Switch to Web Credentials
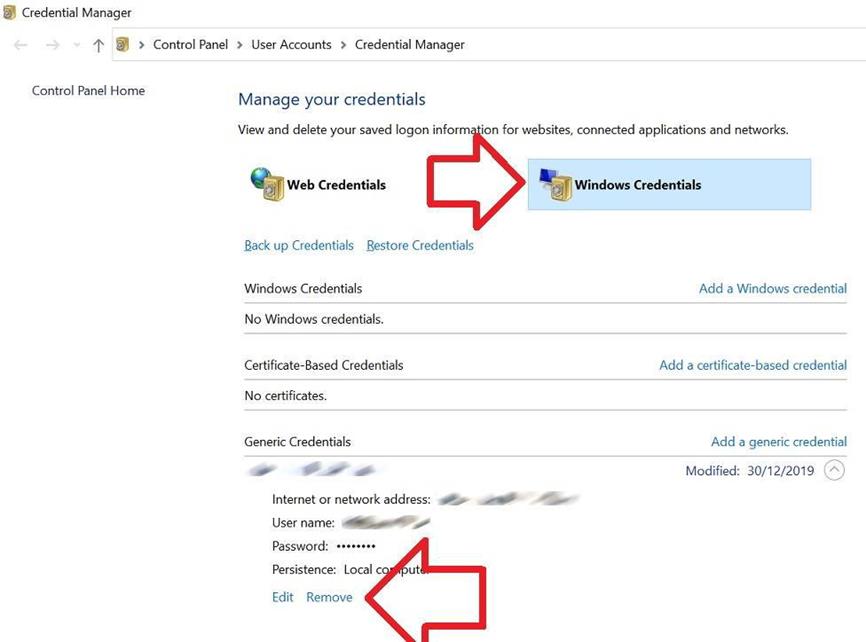866x642 pixels. (336, 185)
